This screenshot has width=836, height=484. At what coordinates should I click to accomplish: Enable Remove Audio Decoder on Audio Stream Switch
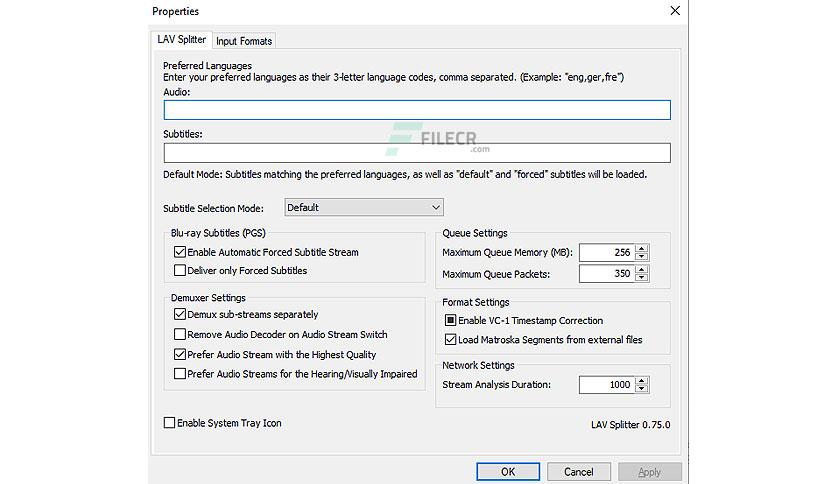[180, 334]
